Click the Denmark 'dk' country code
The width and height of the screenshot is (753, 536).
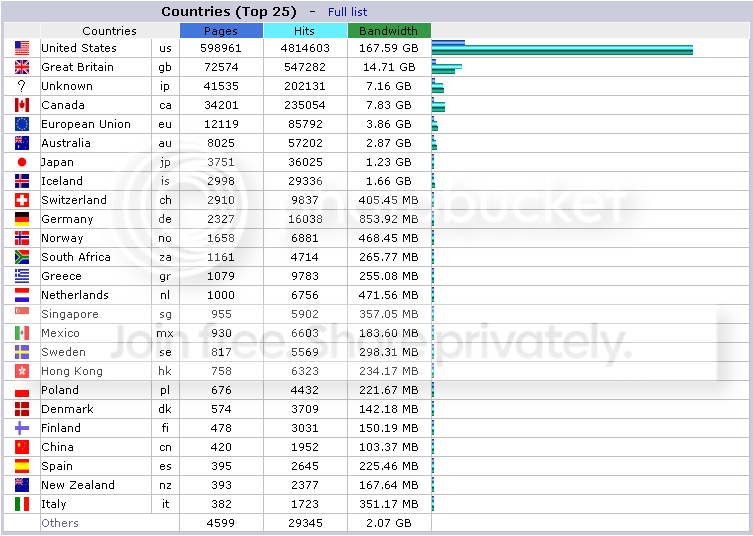pos(165,409)
